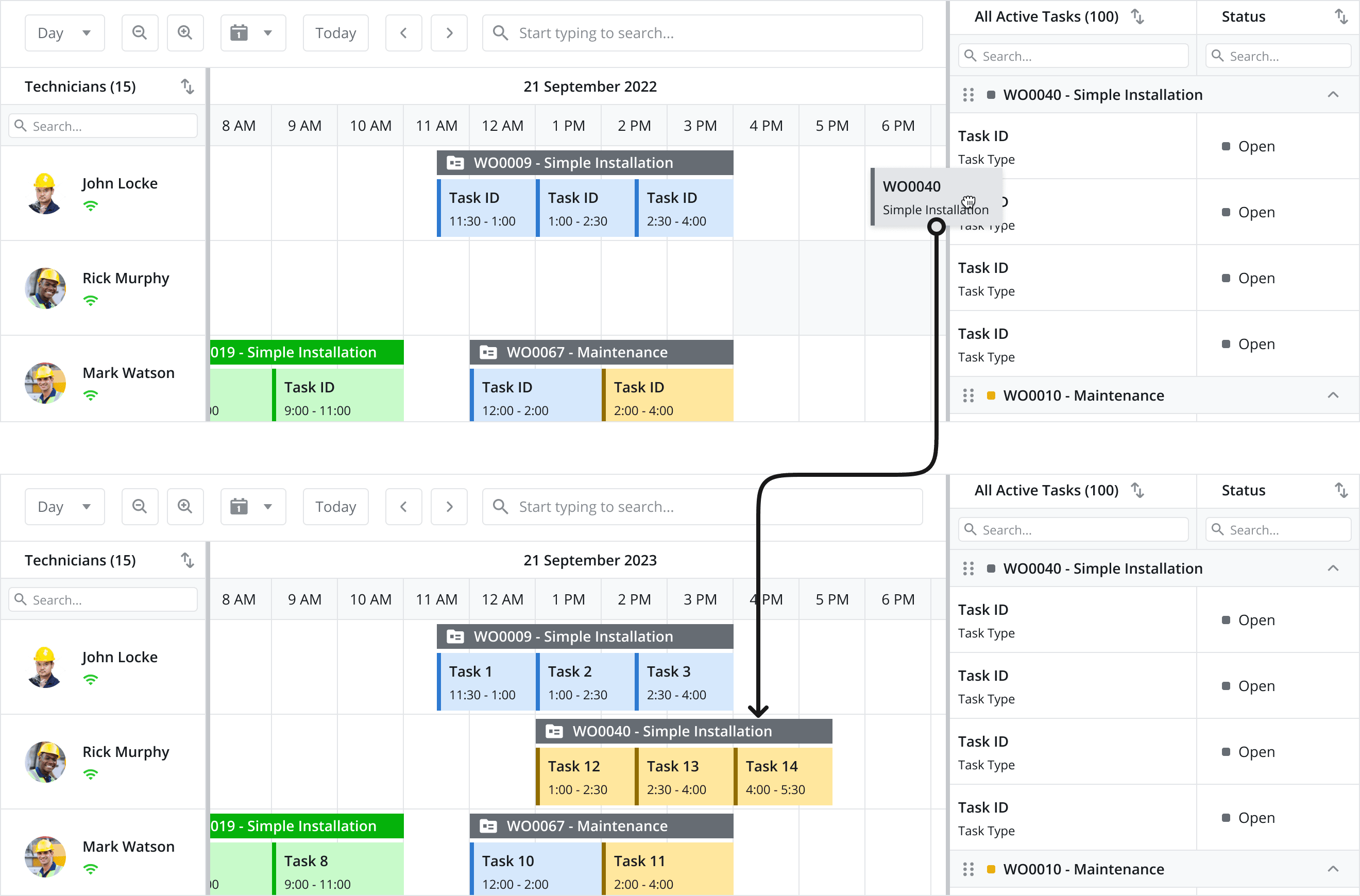Viewport: 1360px width, 896px height.
Task: Open Day view dropdown in top scheduler
Action: pos(64,32)
